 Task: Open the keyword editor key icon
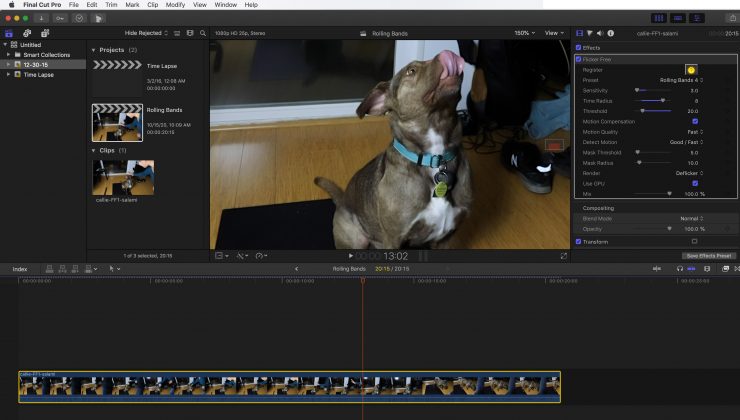(x=62, y=18)
